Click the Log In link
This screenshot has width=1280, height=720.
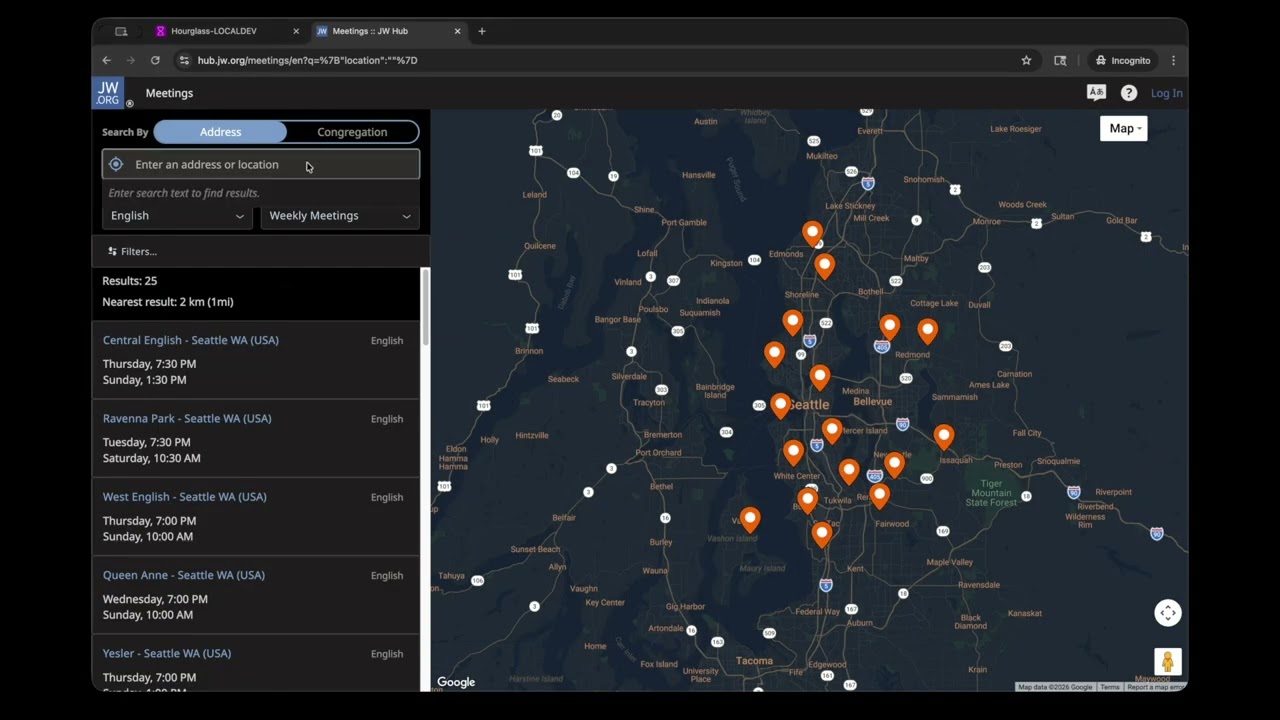[x=1166, y=93]
